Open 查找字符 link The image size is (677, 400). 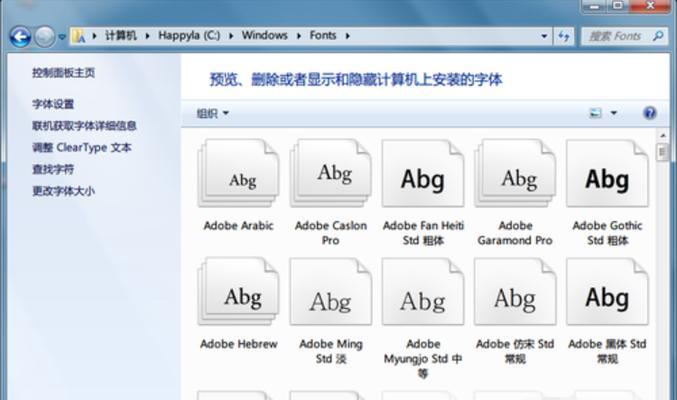[53, 169]
